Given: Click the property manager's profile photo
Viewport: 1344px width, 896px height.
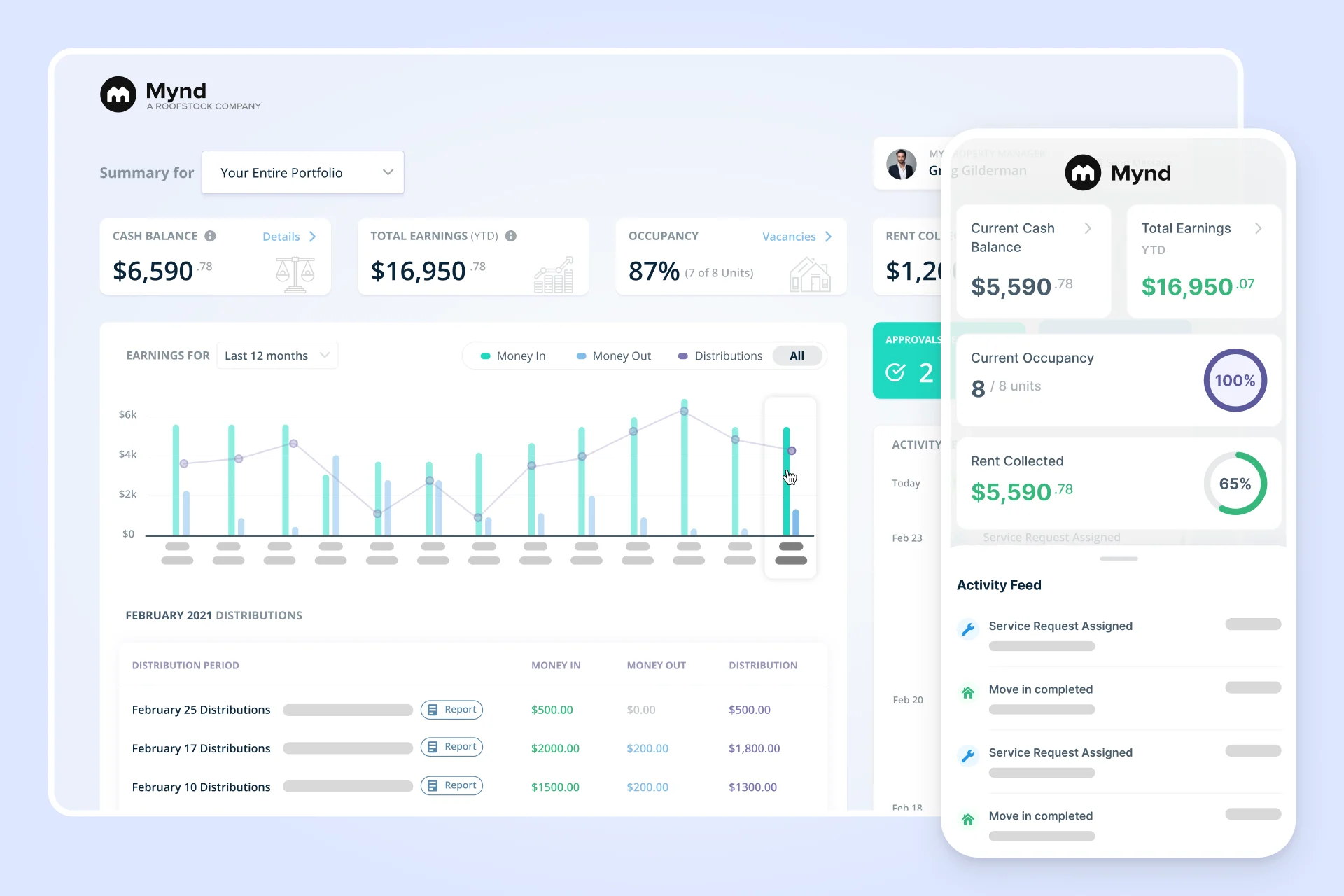Looking at the screenshot, I should click(902, 164).
